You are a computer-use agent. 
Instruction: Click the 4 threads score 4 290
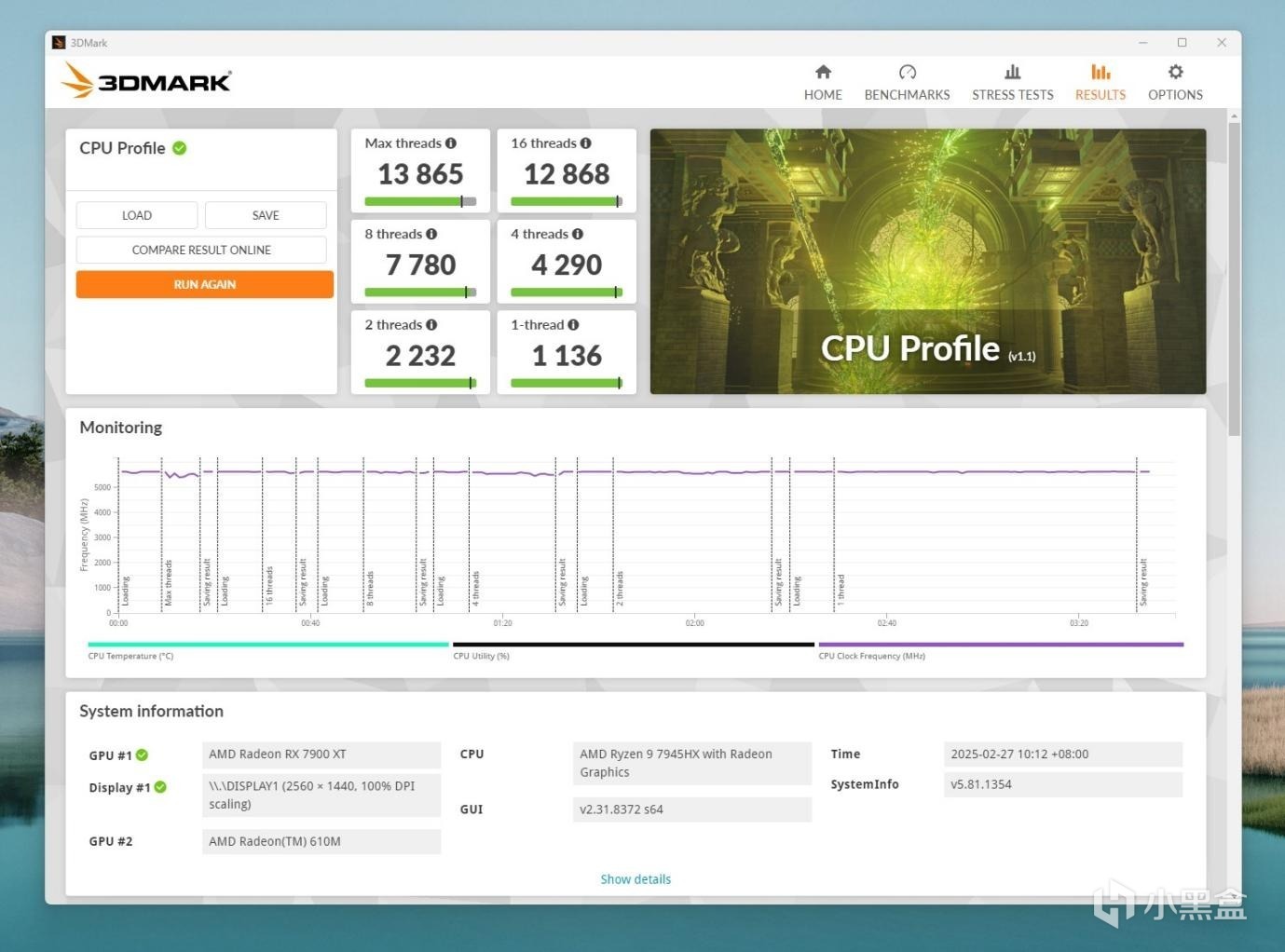pyautogui.click(x=567, y=265)
